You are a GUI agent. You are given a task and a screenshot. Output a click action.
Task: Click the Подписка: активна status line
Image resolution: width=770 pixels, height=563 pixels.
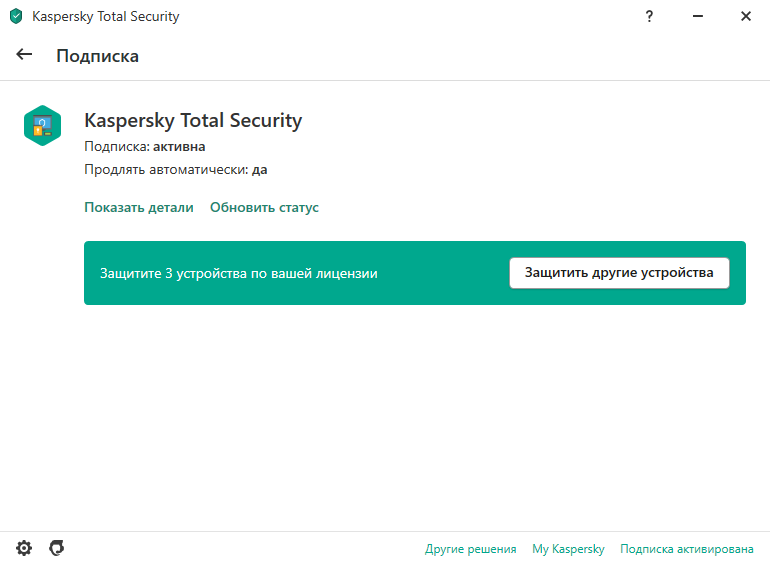pyautogui.click(x=145, y=146)
